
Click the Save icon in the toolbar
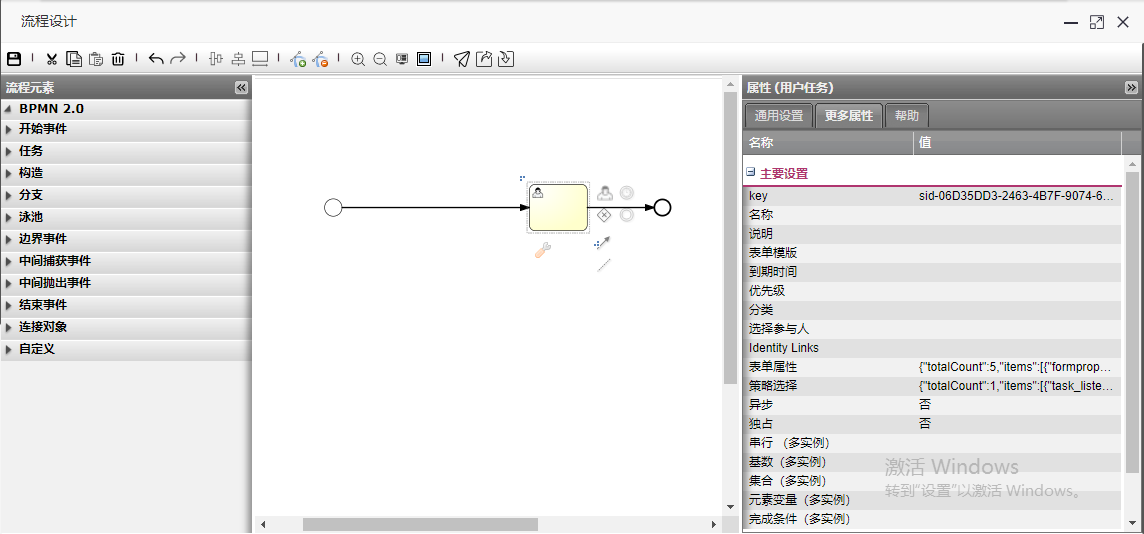[x=14, y=59]
